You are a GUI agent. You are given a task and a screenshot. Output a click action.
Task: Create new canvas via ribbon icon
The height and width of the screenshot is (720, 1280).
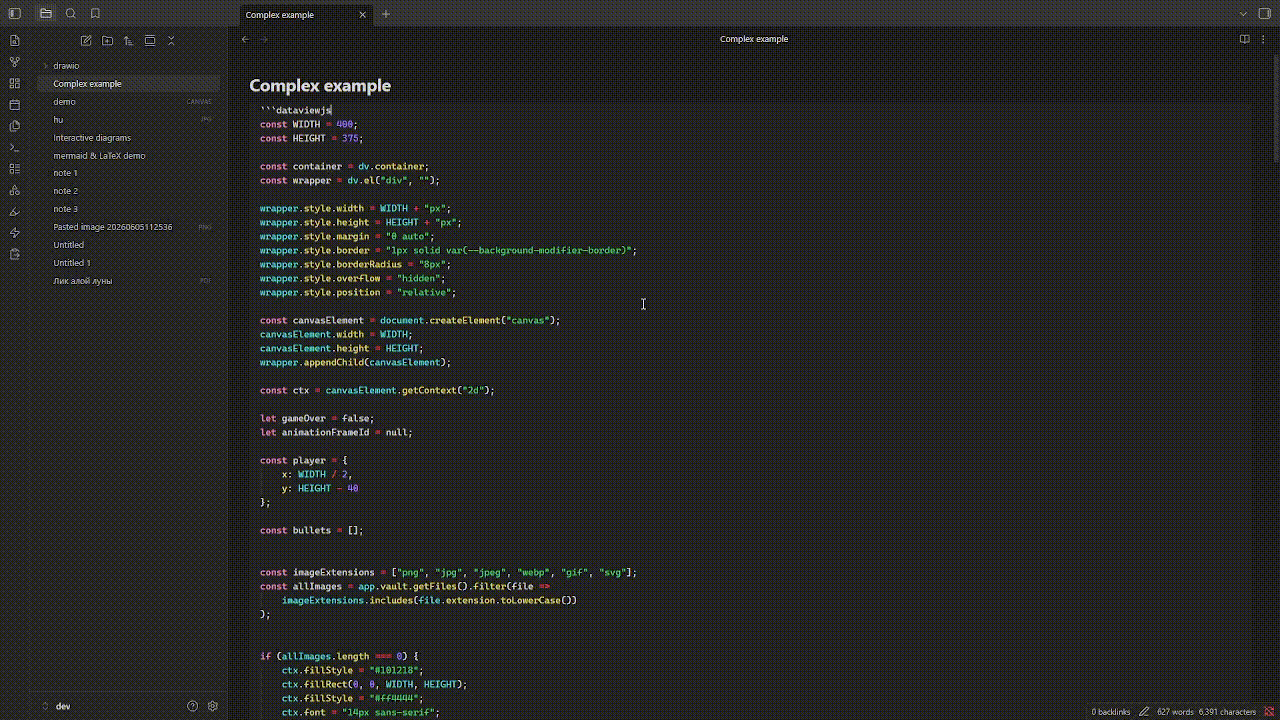[x=14, y=84]
